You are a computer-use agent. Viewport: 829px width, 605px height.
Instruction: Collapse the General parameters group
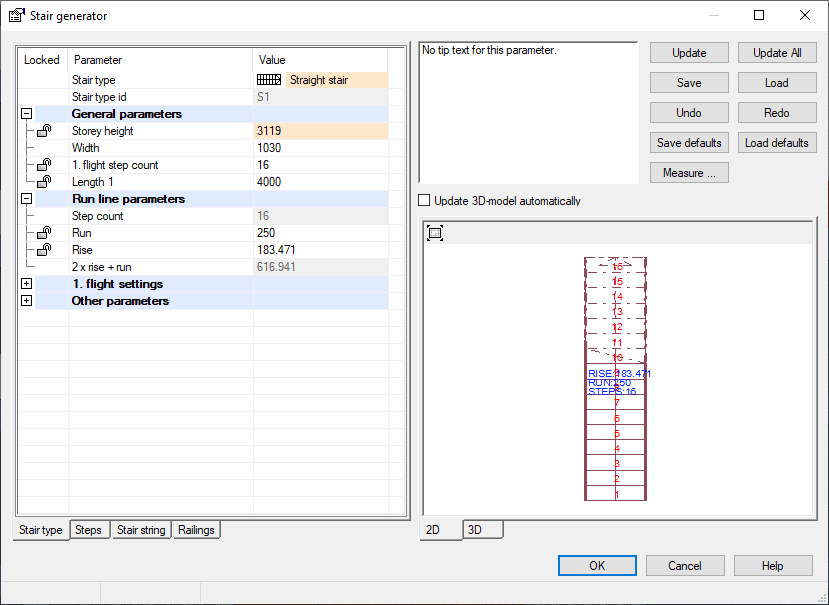26,114
